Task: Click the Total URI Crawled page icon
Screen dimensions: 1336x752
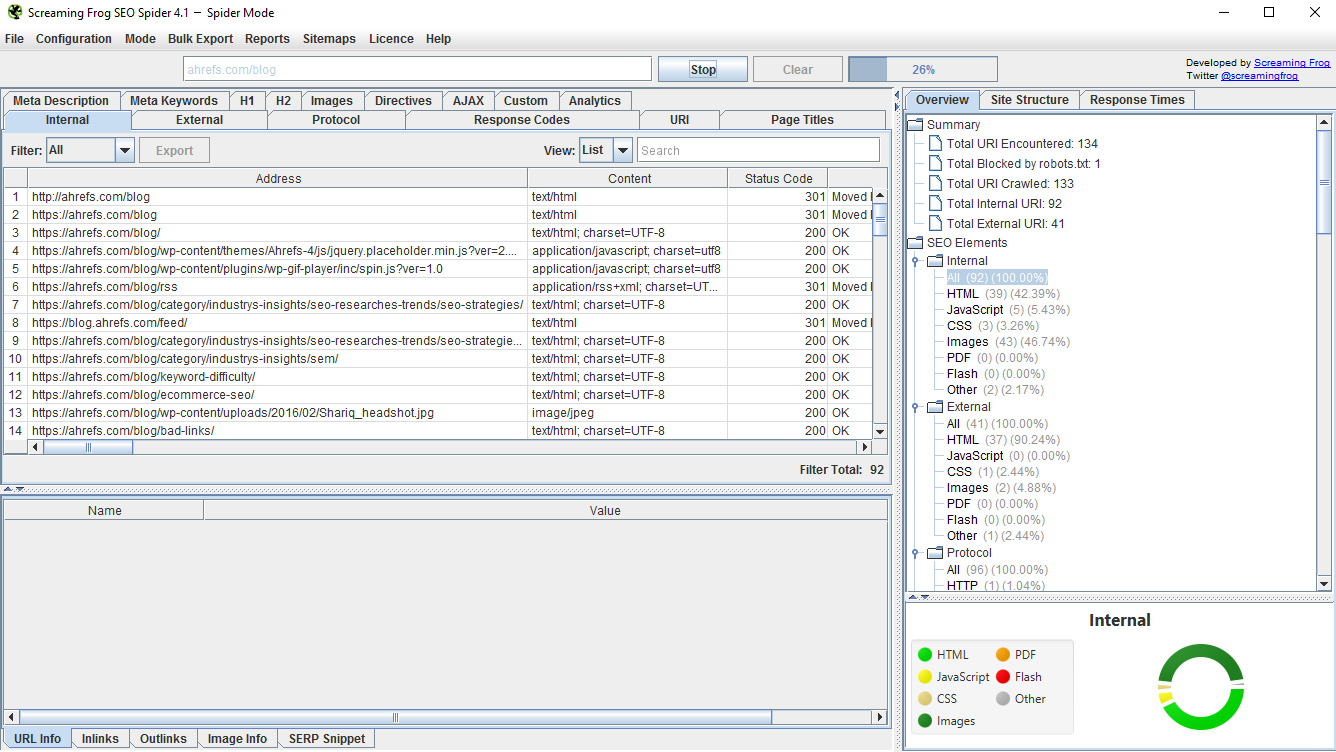Action: click(935, 184)
